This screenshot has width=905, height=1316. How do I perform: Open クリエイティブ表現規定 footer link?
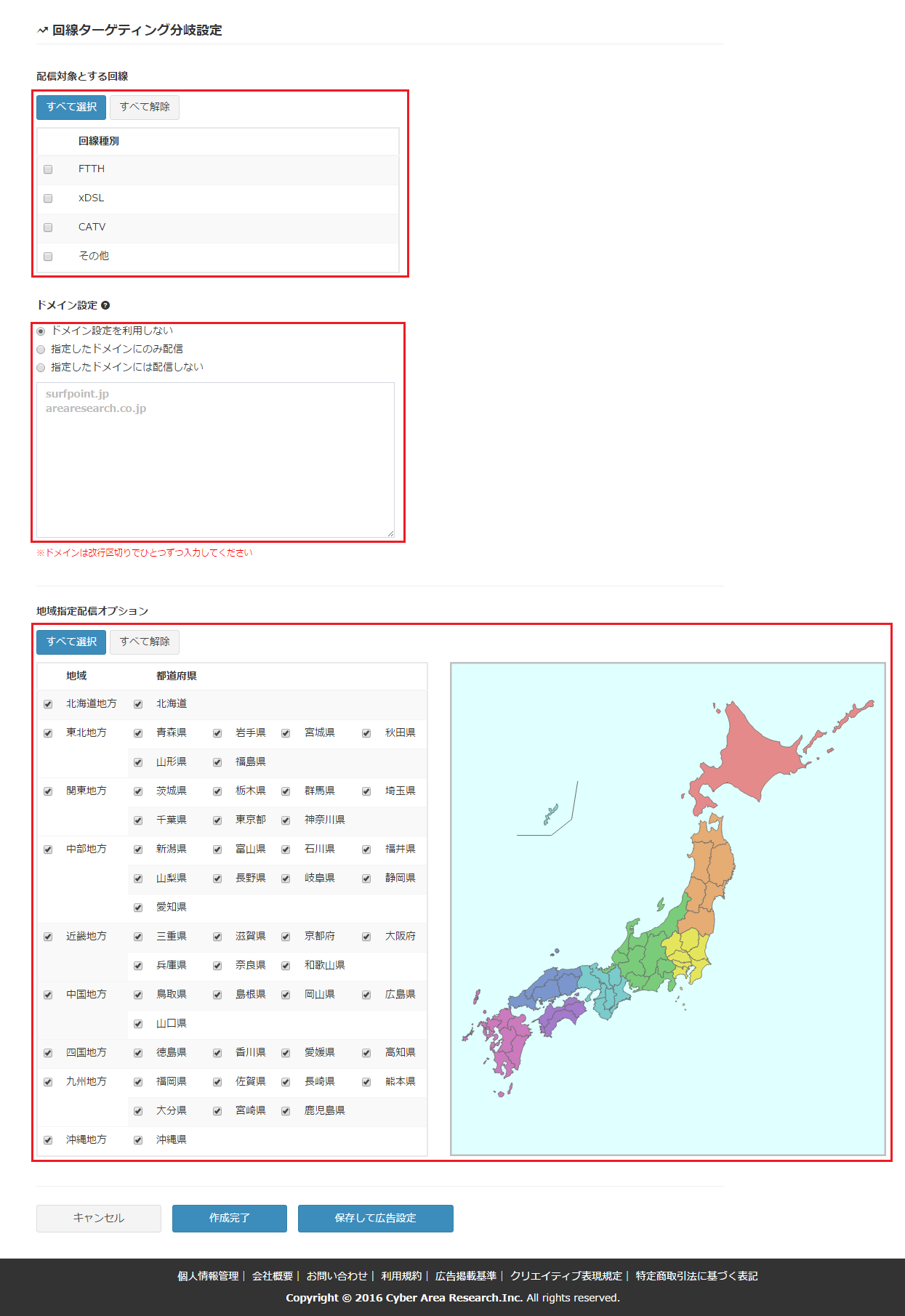pos(566,1276)
